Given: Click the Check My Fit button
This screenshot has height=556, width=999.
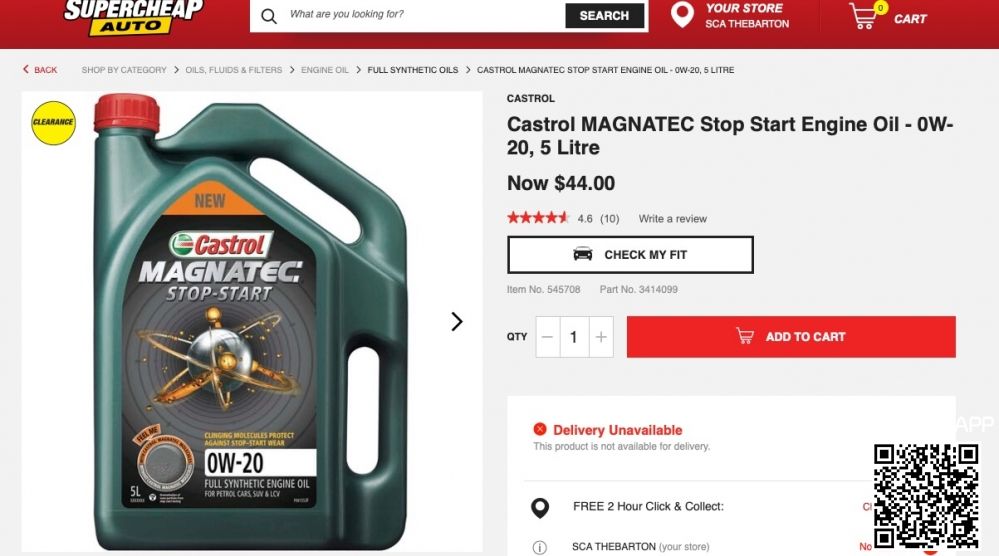Looking at the screenshot, I should pos(630,255).
